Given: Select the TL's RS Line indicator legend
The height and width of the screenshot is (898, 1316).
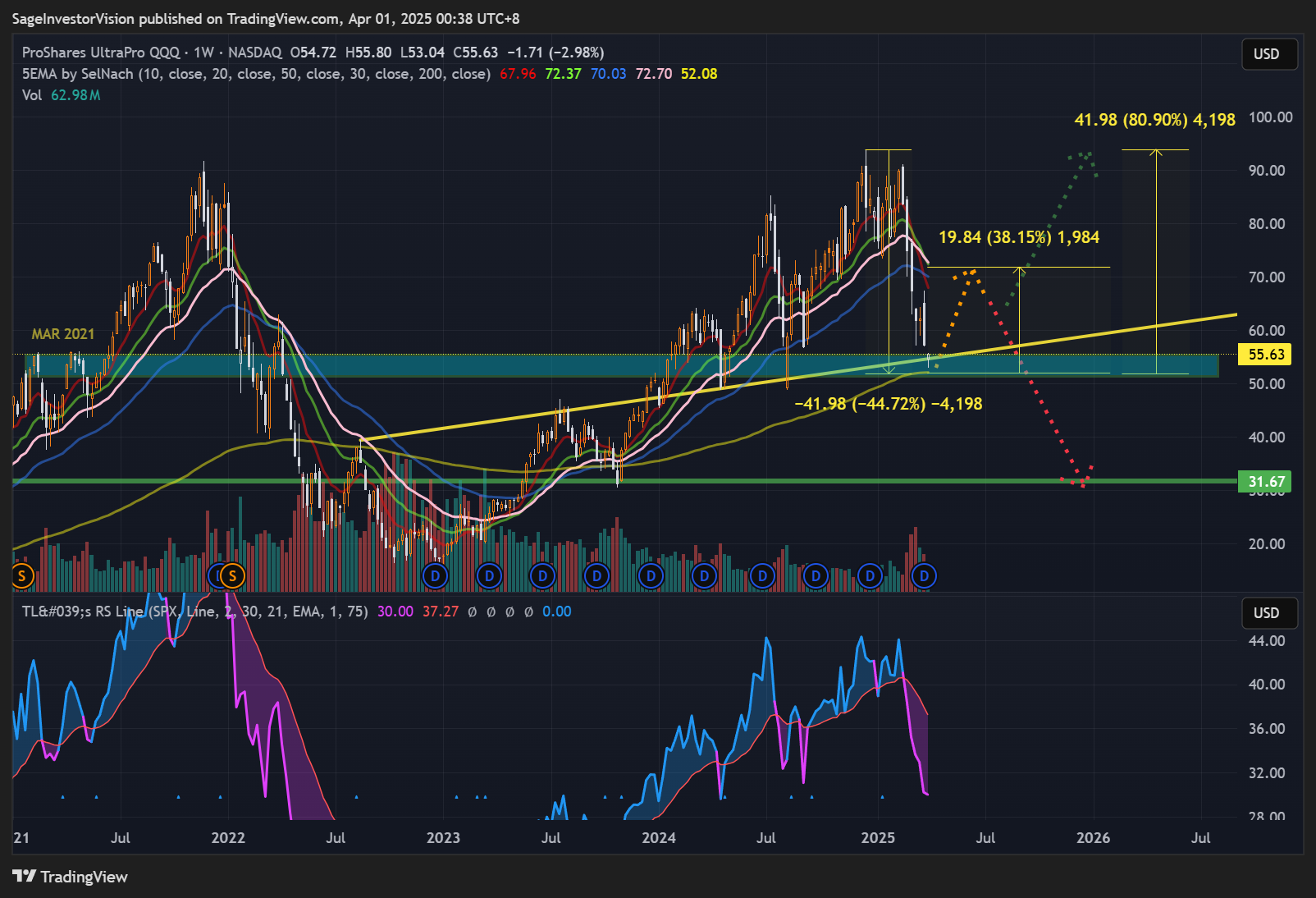Looking at the screenshot, I should [194, 612].
